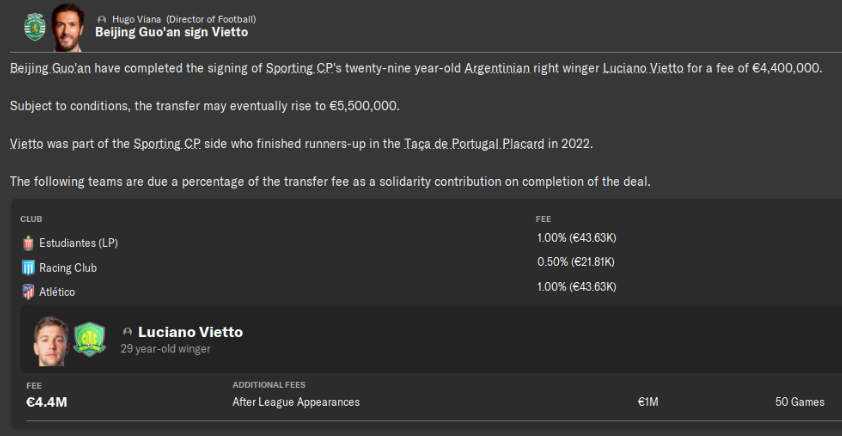Click the person icon before Hugo Viana's name
This screenshot has height=436, width=842.
[x=101, y=19]
